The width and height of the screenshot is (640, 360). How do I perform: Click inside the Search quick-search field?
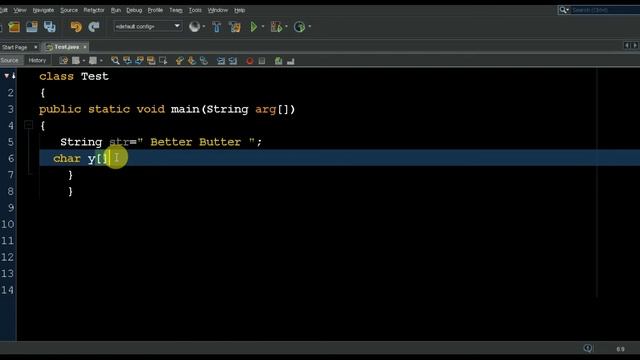(605, 10)
